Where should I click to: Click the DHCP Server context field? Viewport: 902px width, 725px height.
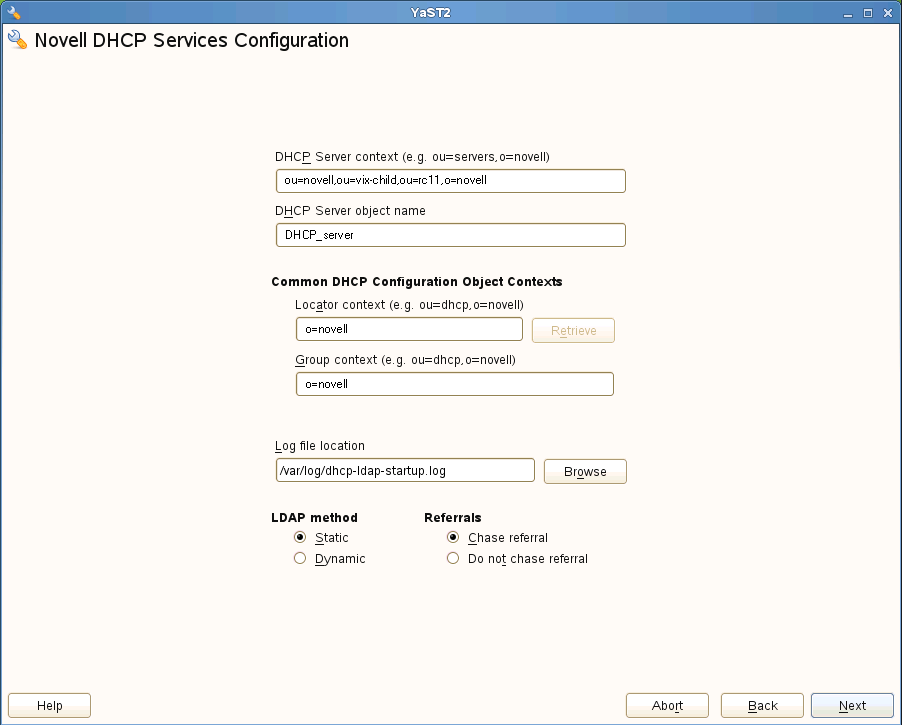tap(450, 181)
